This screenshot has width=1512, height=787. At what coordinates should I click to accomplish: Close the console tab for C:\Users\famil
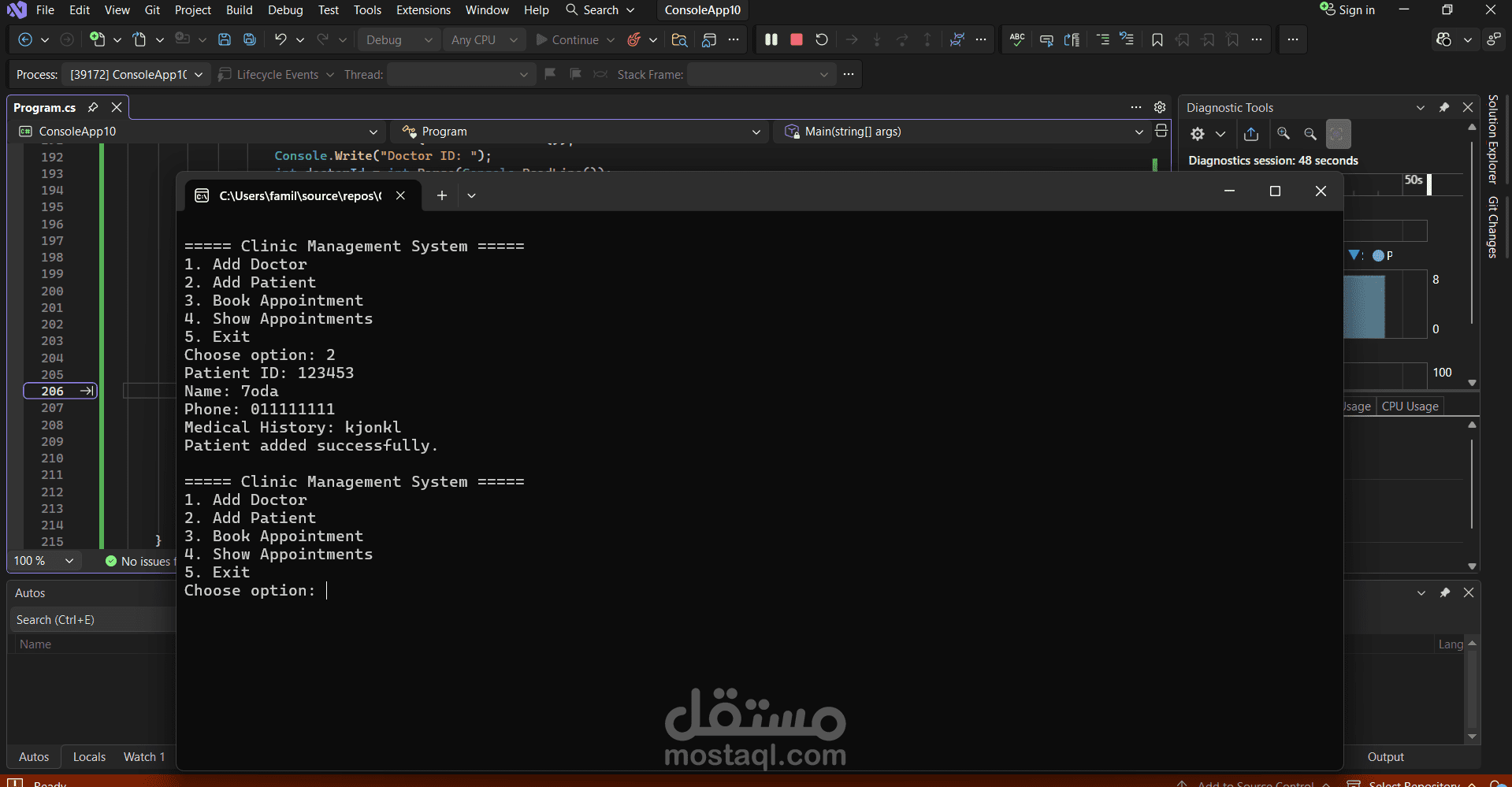pos(400,195)
